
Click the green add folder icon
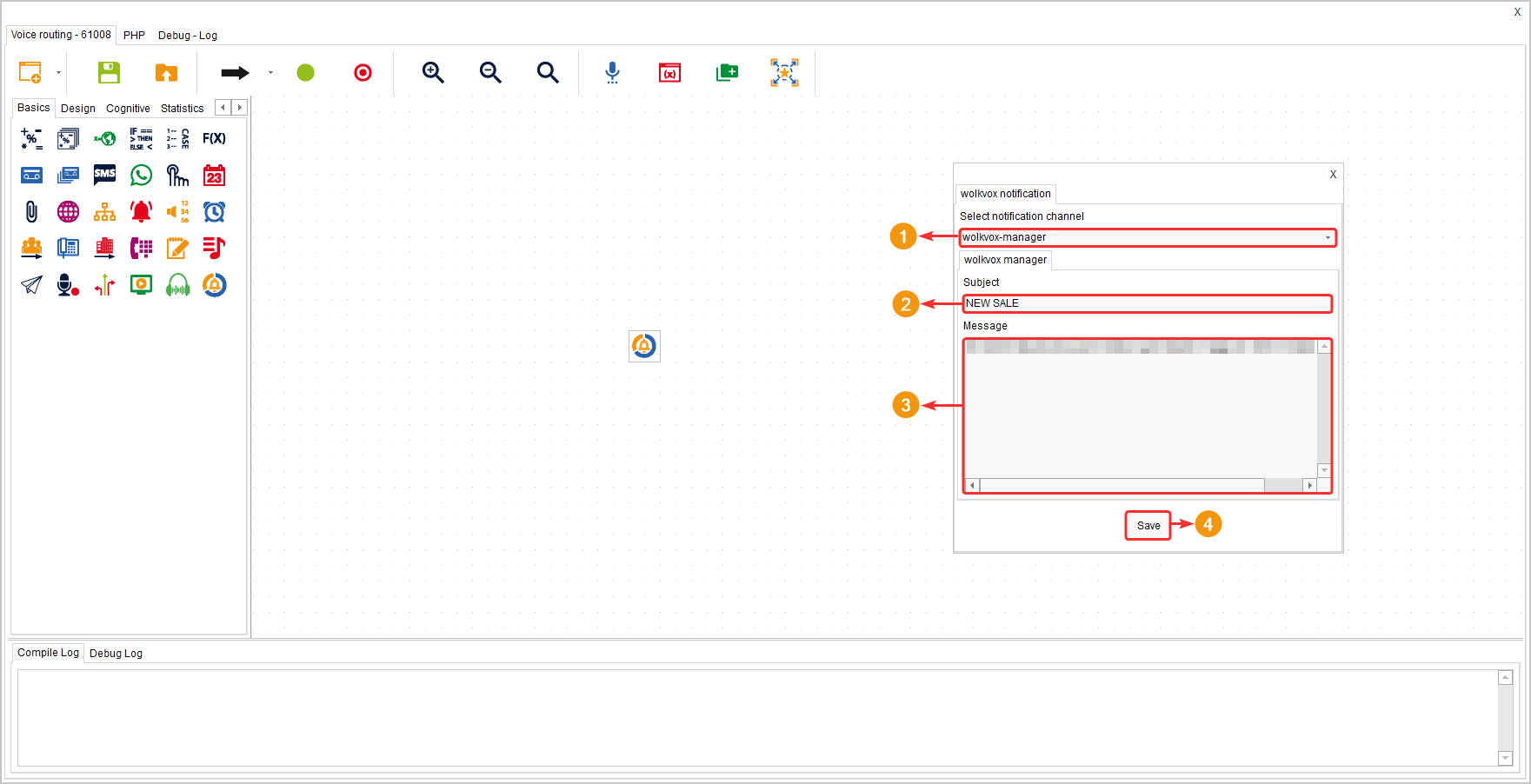coord(727,72)
